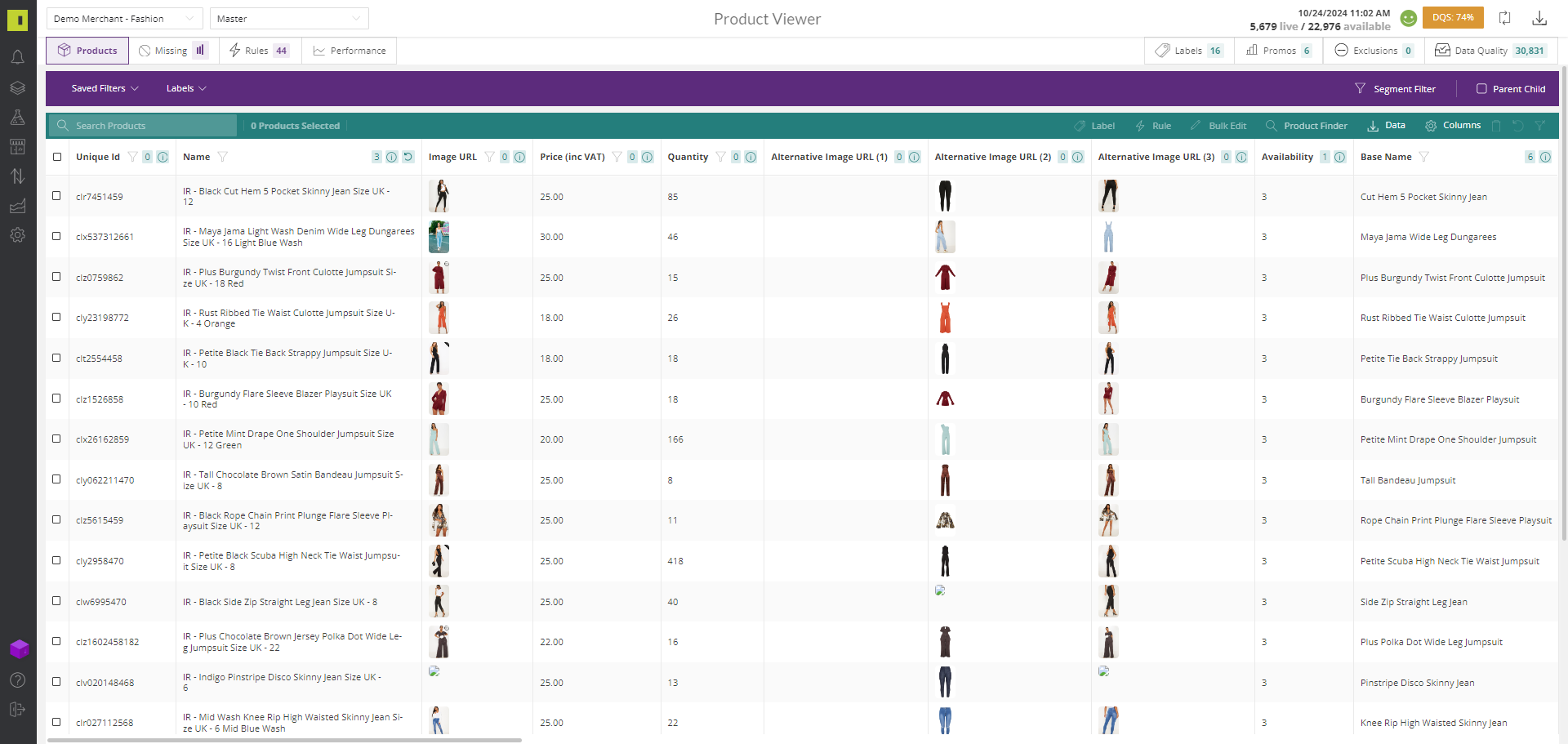Switch to the Performance tab
Image resolution: width=1568 pixels, height=744 pixels.
350,51
